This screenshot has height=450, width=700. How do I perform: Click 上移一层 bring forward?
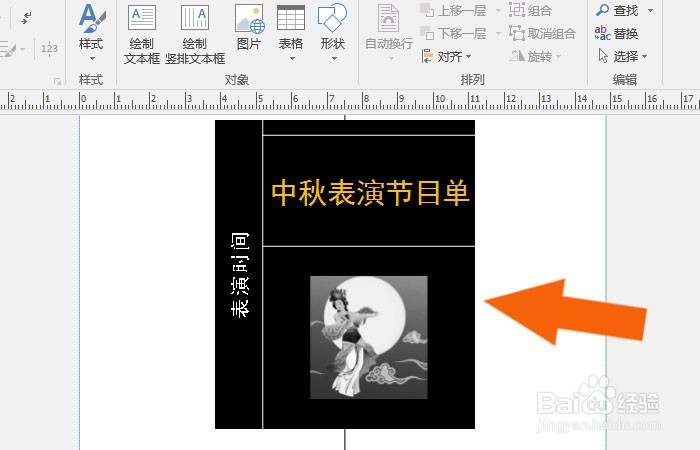pyautogui.click(x=454, y=10)
